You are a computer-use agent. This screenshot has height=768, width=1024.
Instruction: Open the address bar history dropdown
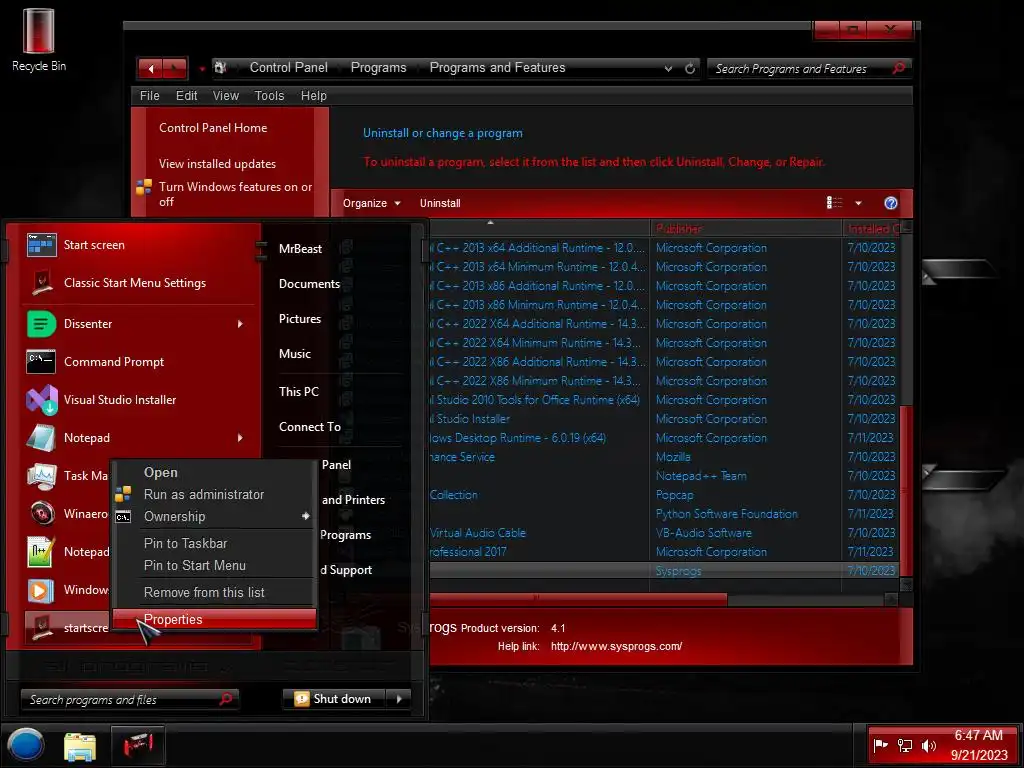pyautogui.click(x=668, y=69)
